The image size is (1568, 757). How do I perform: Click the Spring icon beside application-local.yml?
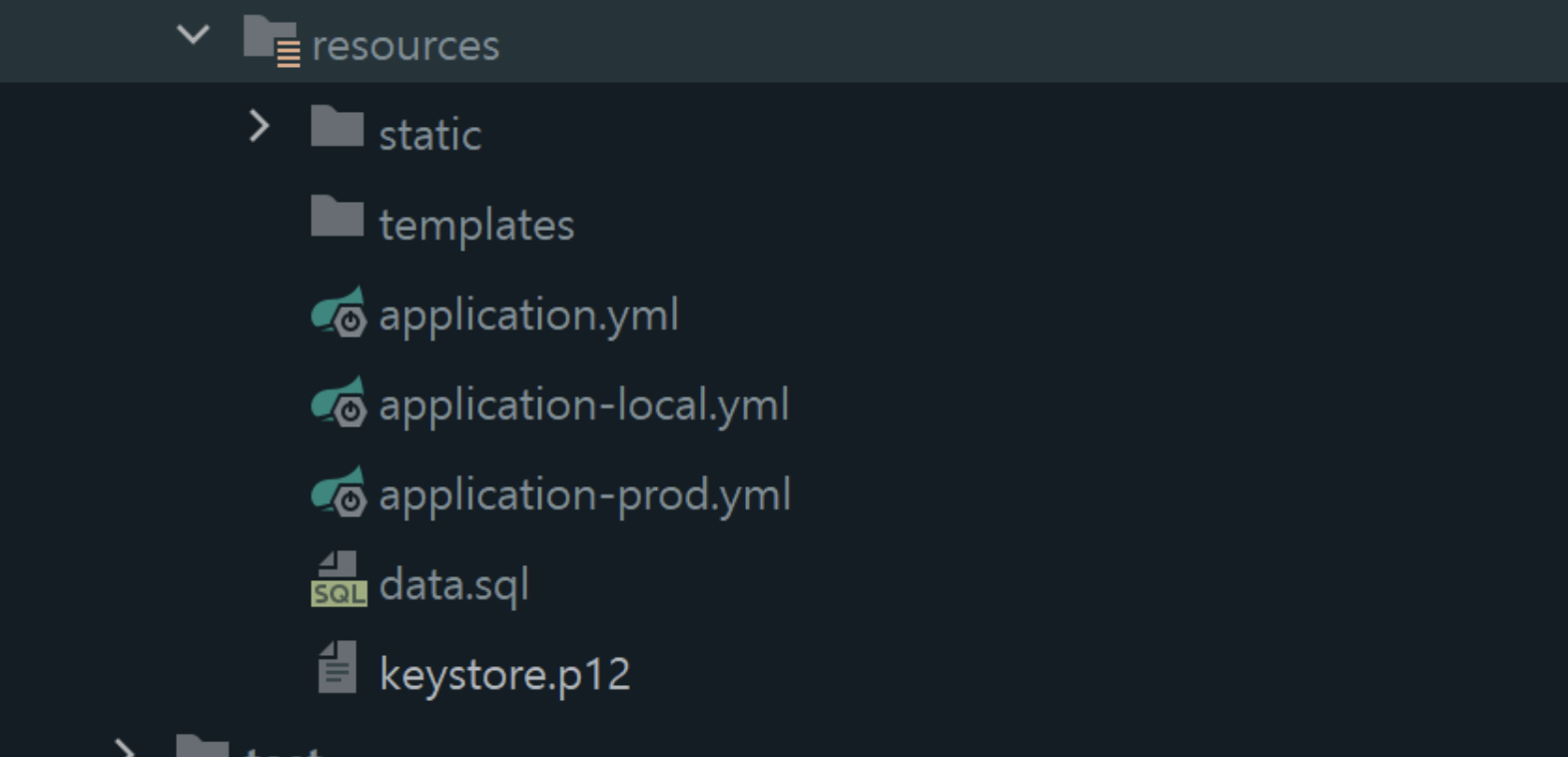tap(339, 402)
